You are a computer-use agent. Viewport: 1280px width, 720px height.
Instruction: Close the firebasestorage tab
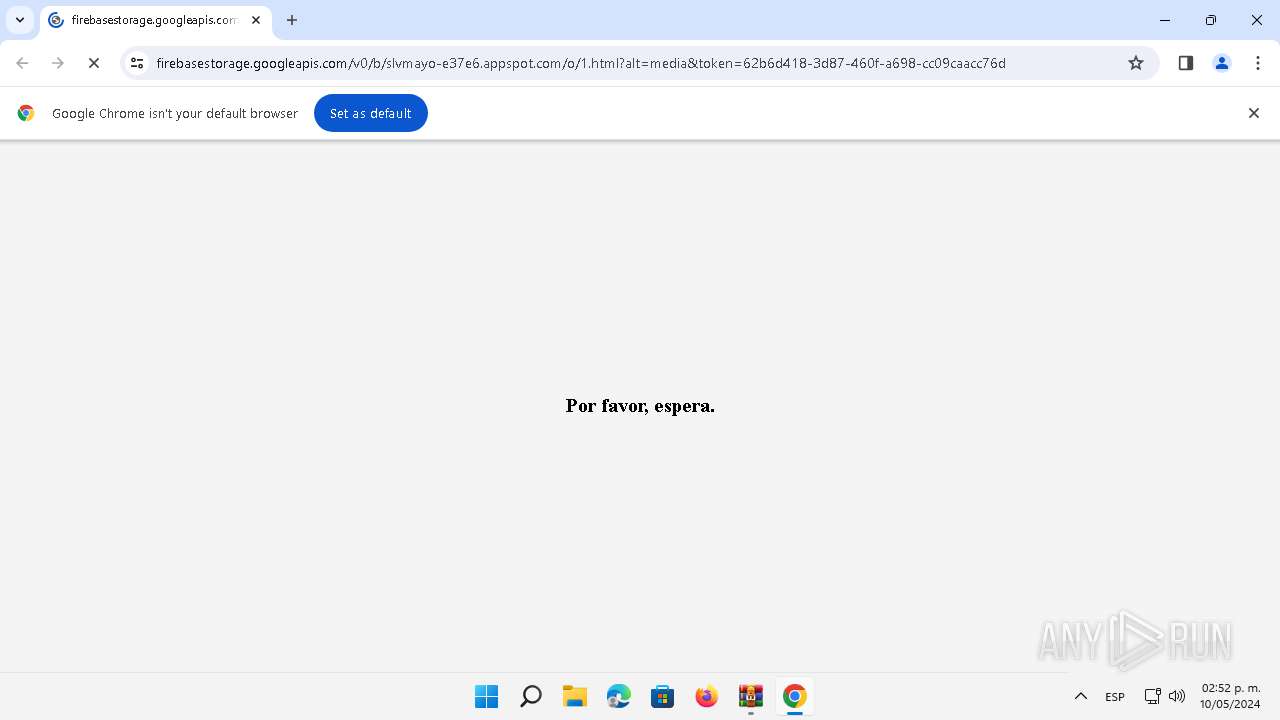coord(256,20)
